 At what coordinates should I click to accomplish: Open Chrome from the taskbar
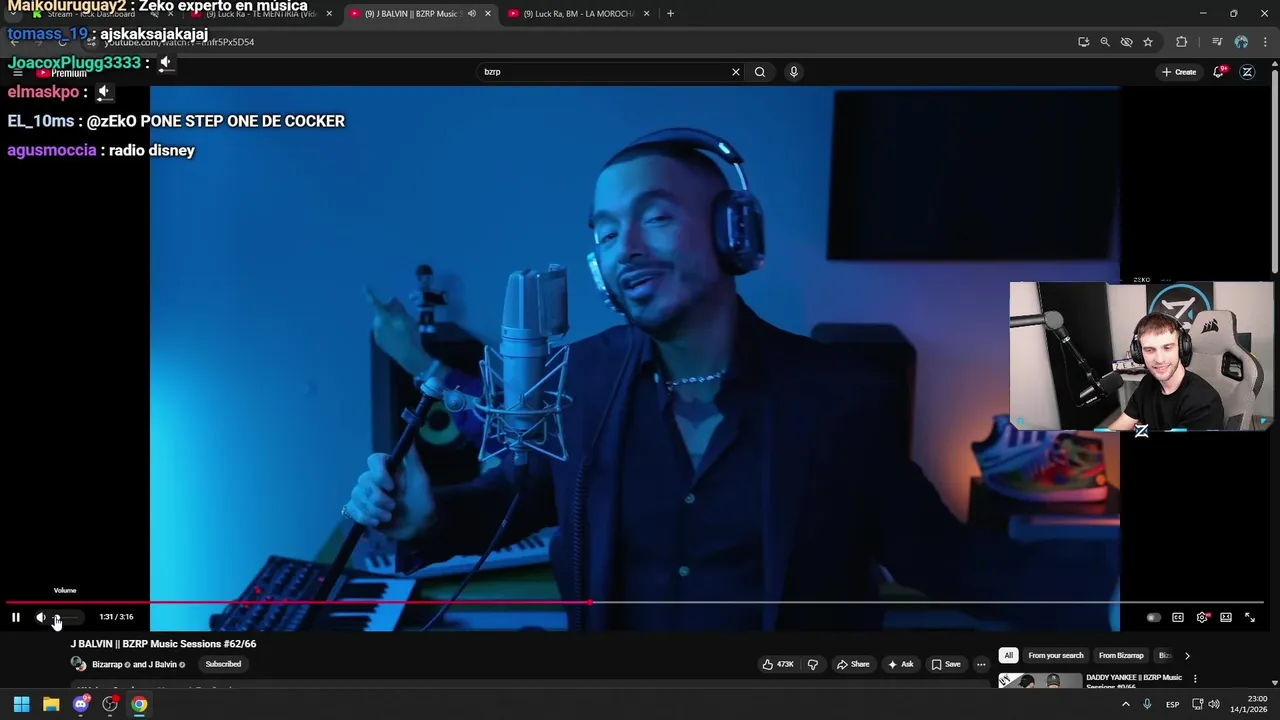[x=139, y=704]
